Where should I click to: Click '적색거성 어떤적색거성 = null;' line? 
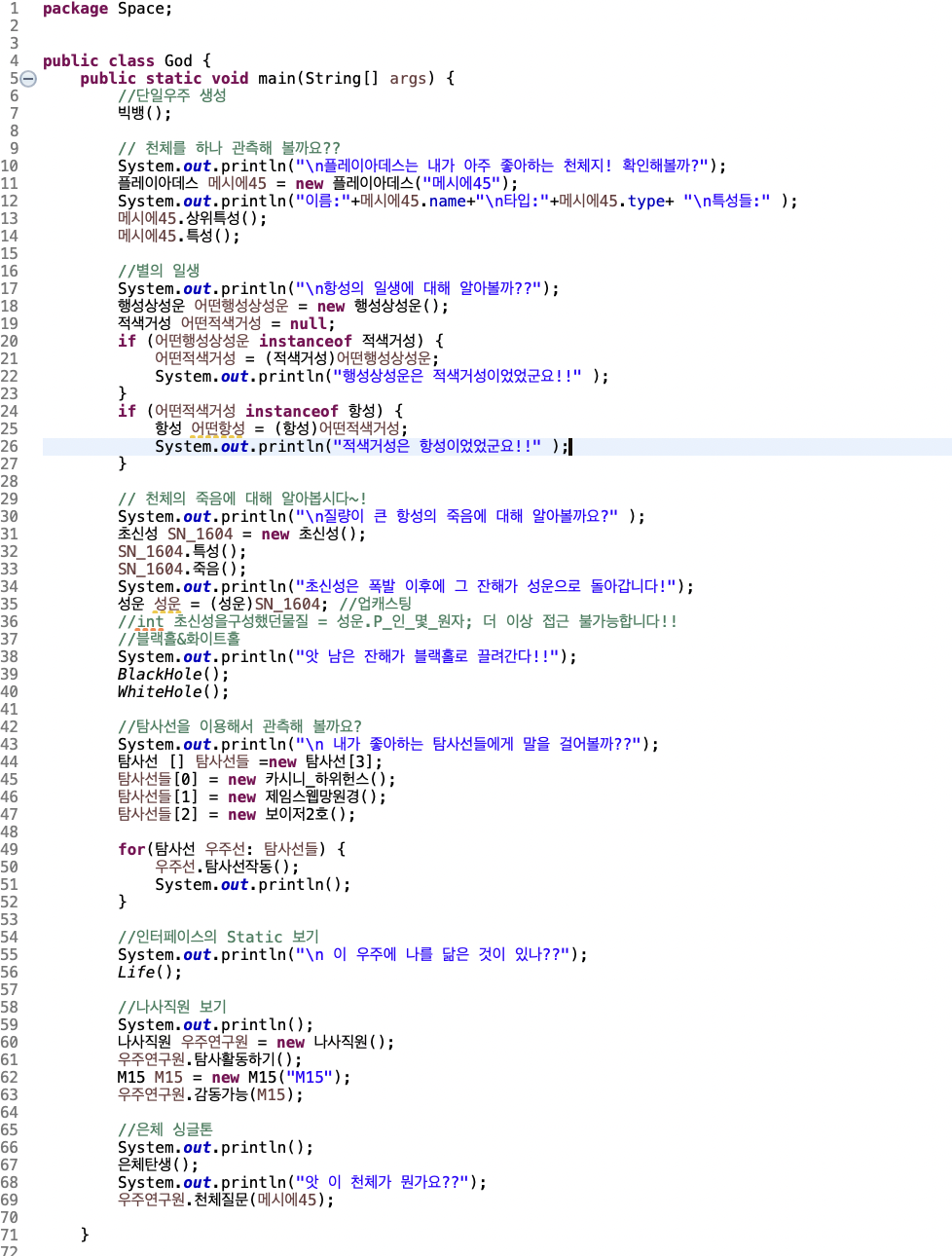pyautogui.click(x=226, y=324)
